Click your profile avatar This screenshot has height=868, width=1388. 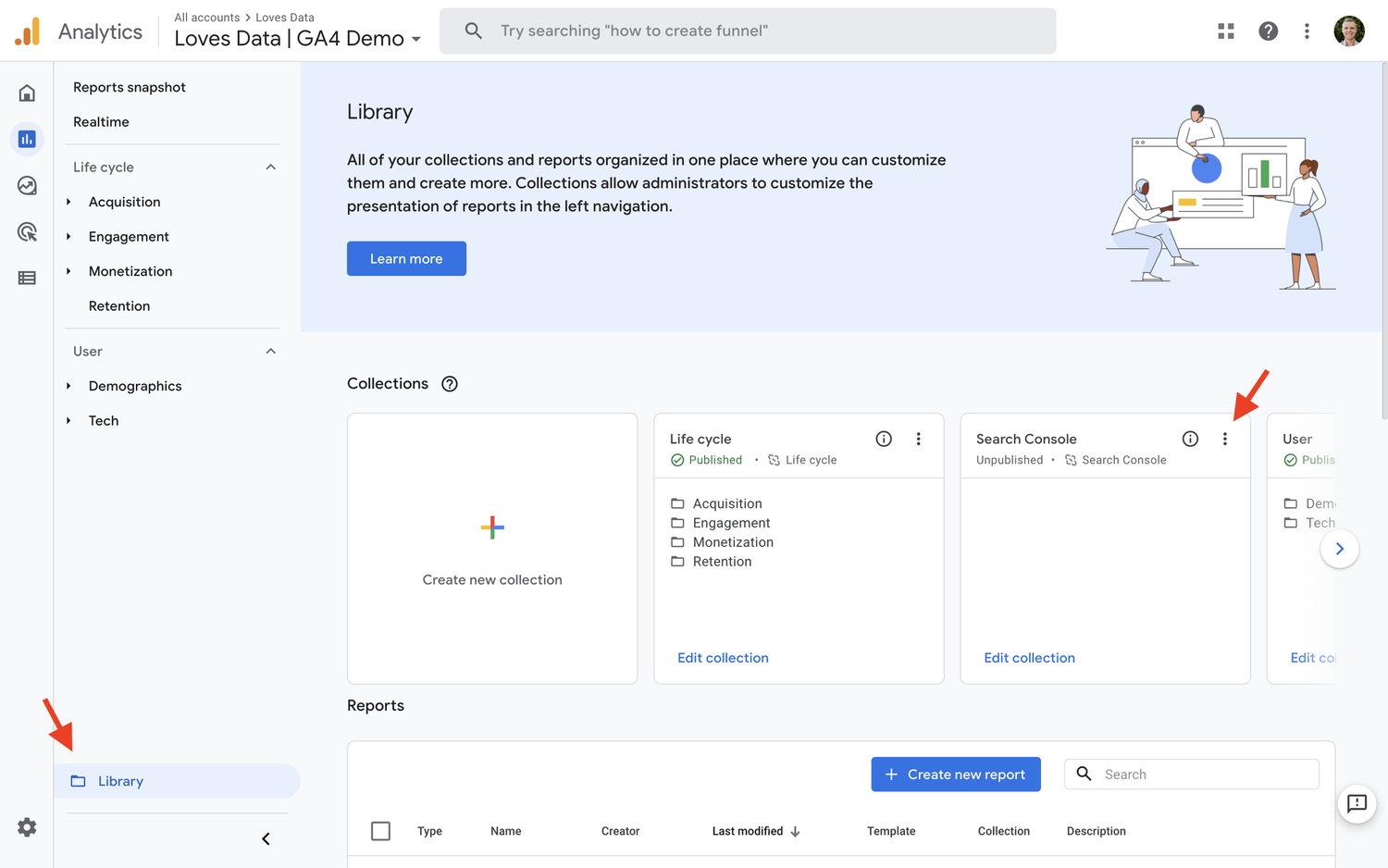tap(1348, 31)
